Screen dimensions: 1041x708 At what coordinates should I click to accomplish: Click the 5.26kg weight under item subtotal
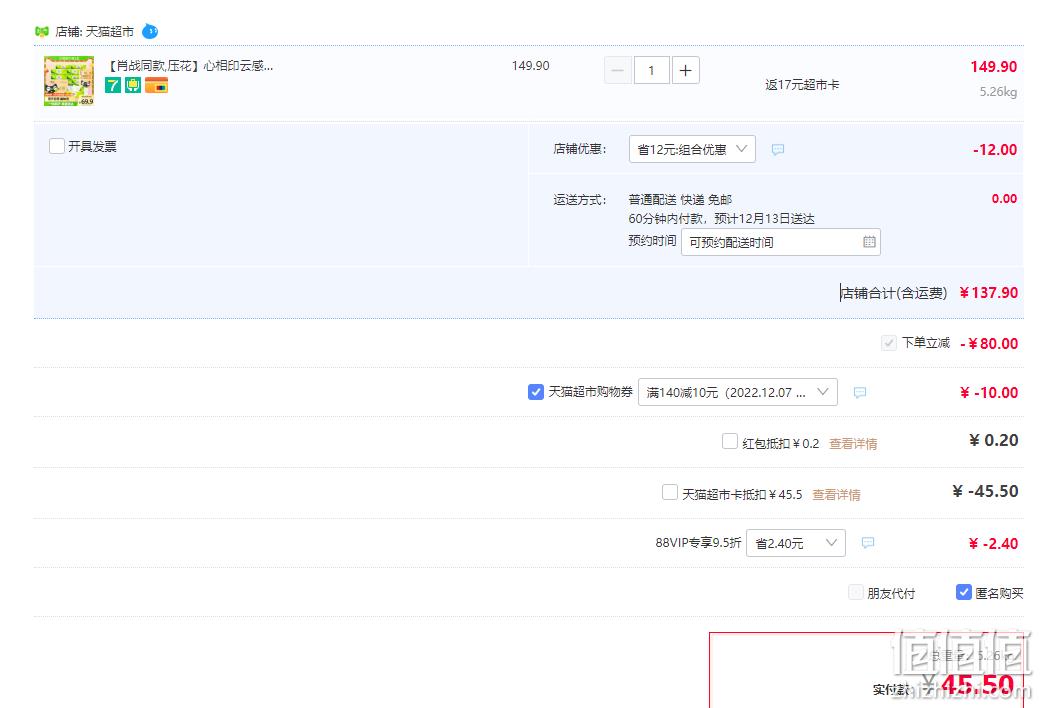coord(999,92)
